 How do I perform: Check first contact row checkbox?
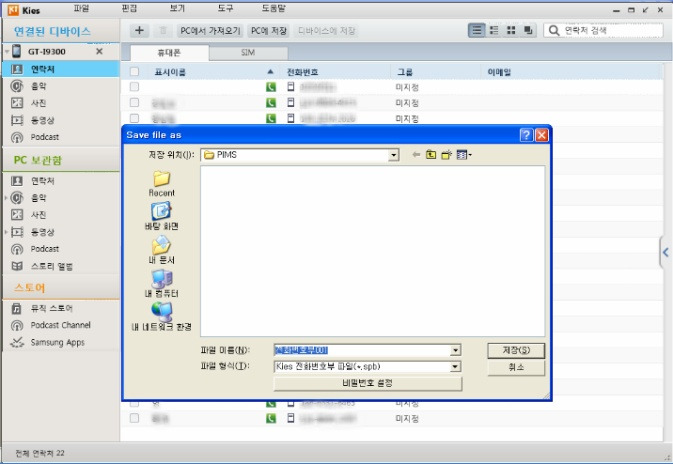pos(134,87)
